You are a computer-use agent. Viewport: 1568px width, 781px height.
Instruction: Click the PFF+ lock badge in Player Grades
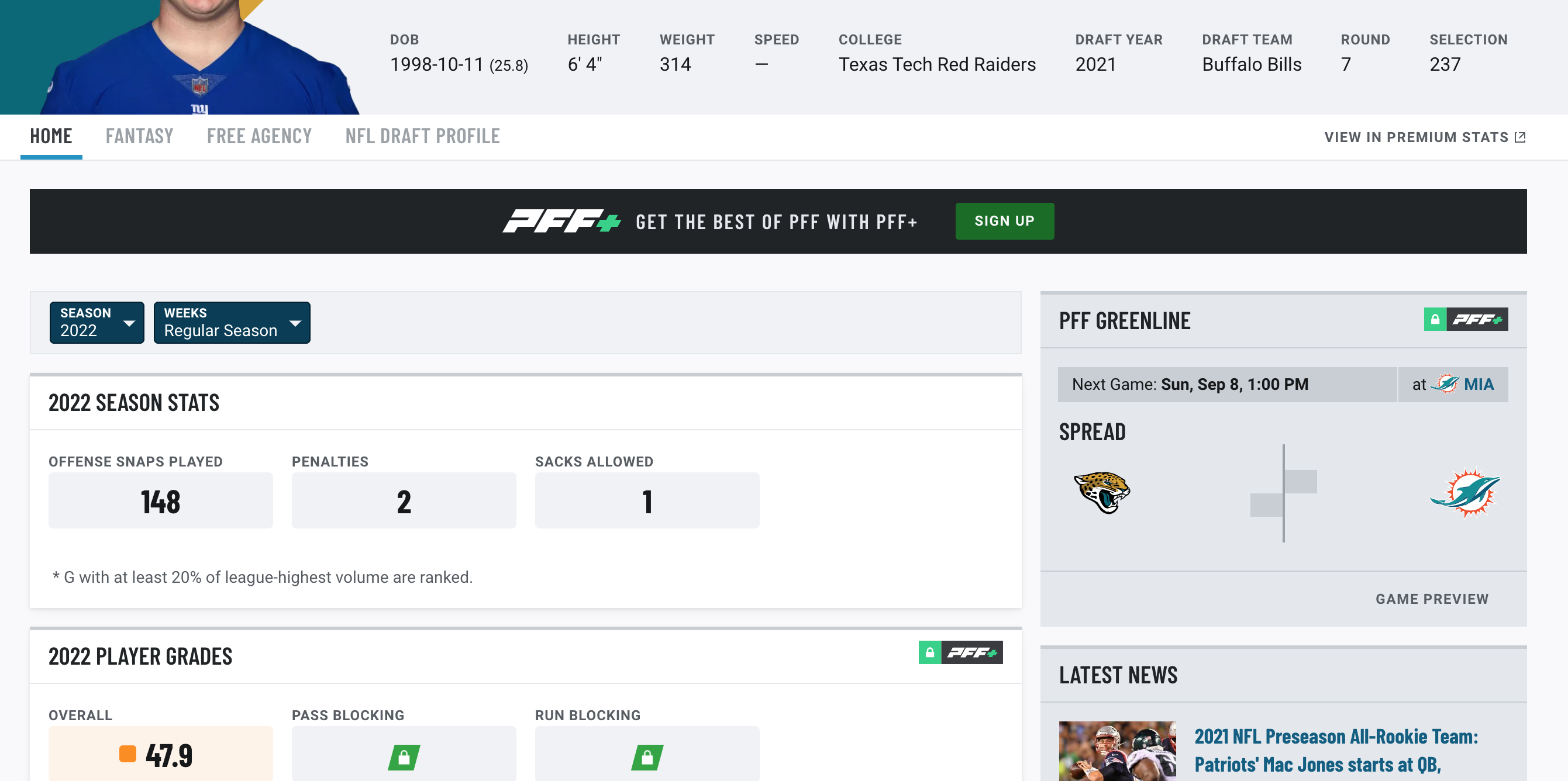[x=960, y=652]
